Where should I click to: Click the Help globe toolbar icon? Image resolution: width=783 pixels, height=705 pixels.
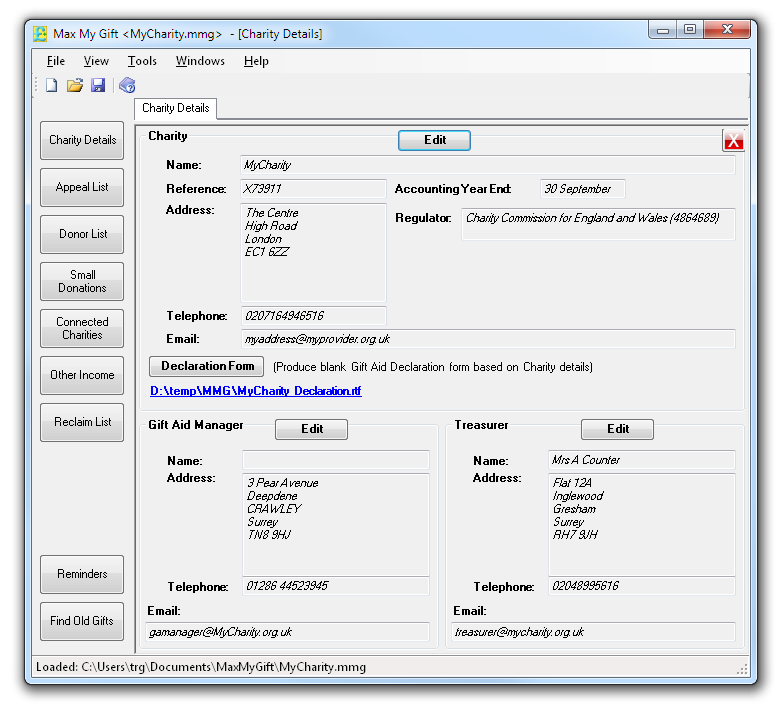coord(127,85)
